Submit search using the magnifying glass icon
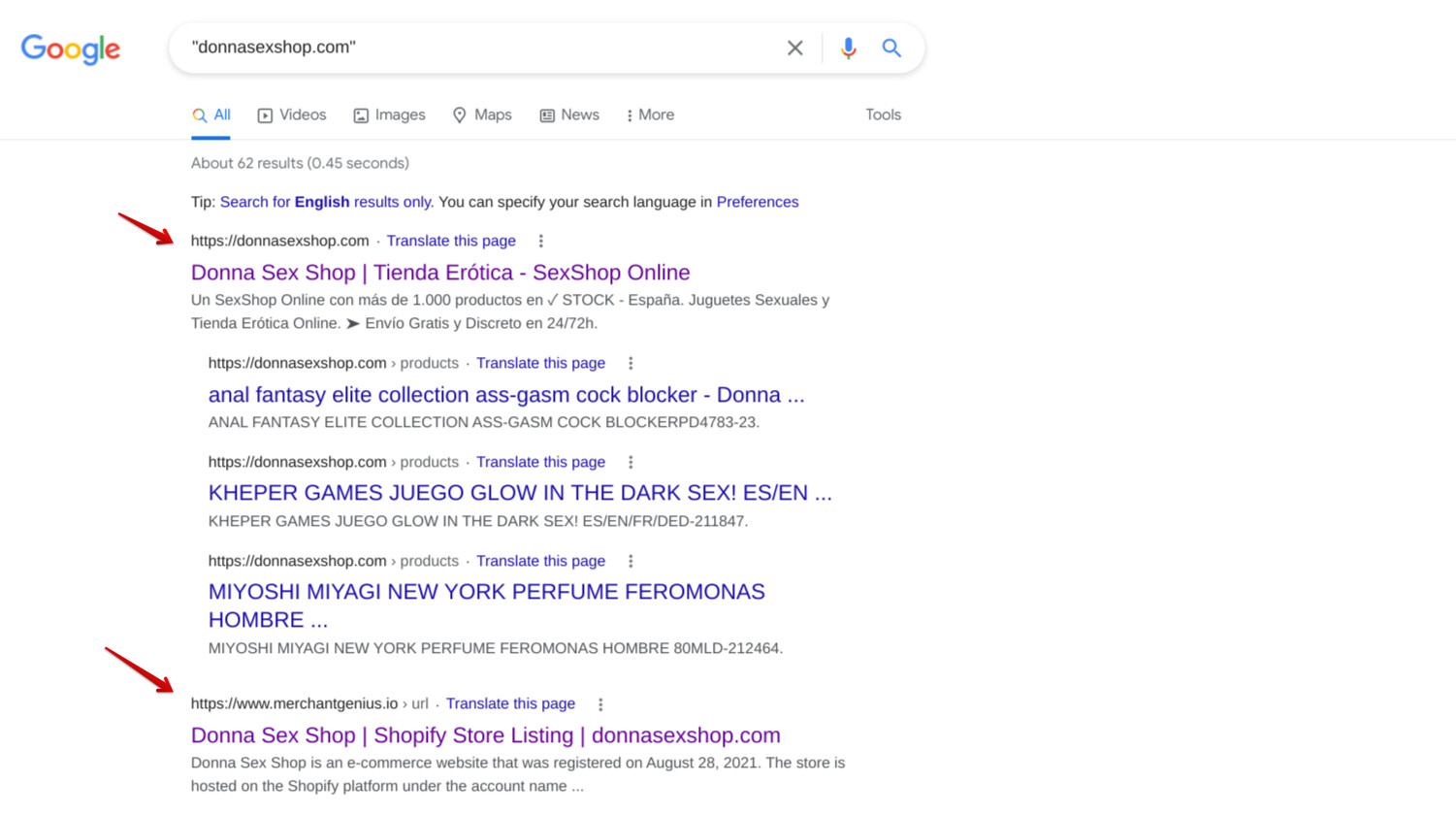 [891, 48]
